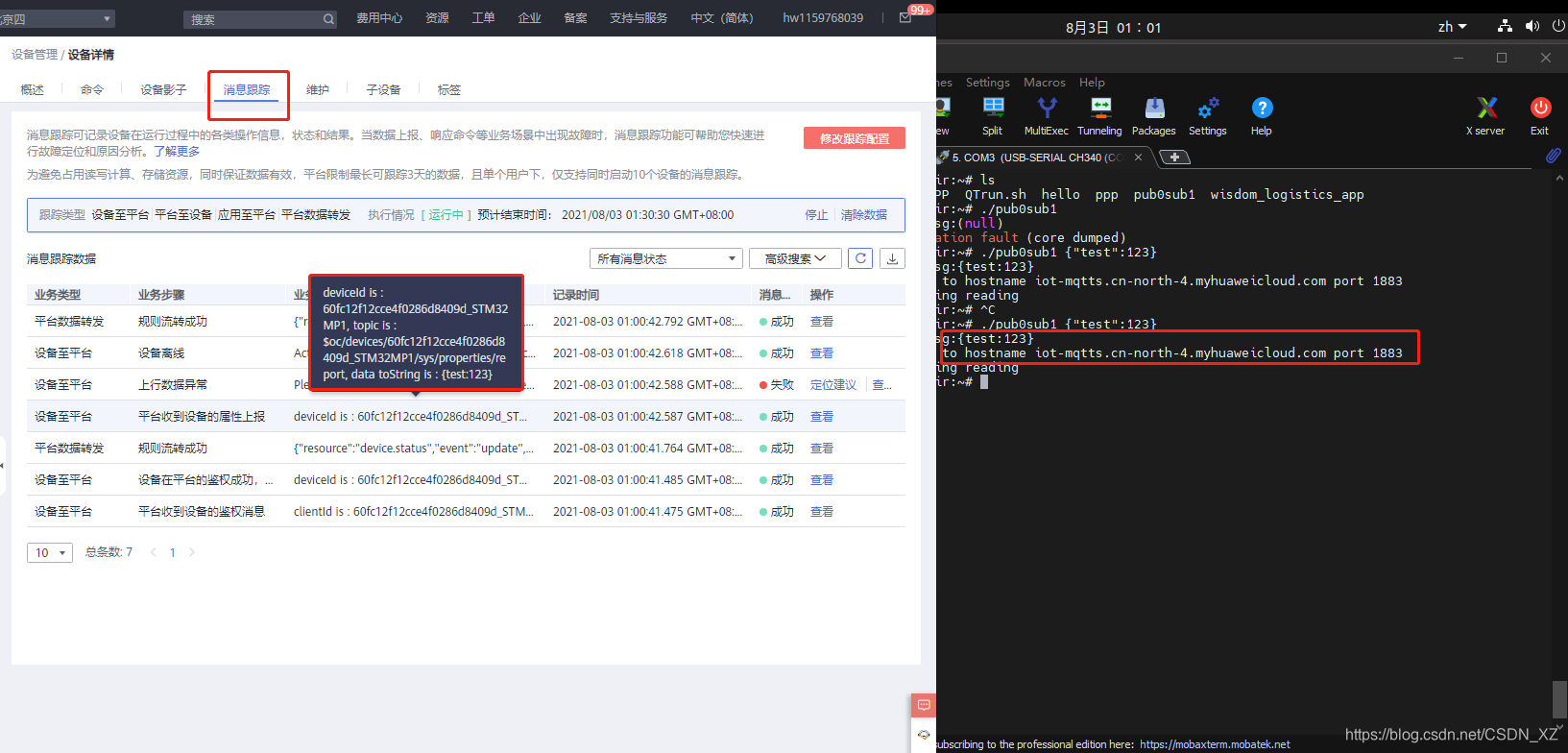This screenshot has width=1568, height=753.
Task: Click the date and time 8月3日 01:01
Action: click(x=1114, y=28)
